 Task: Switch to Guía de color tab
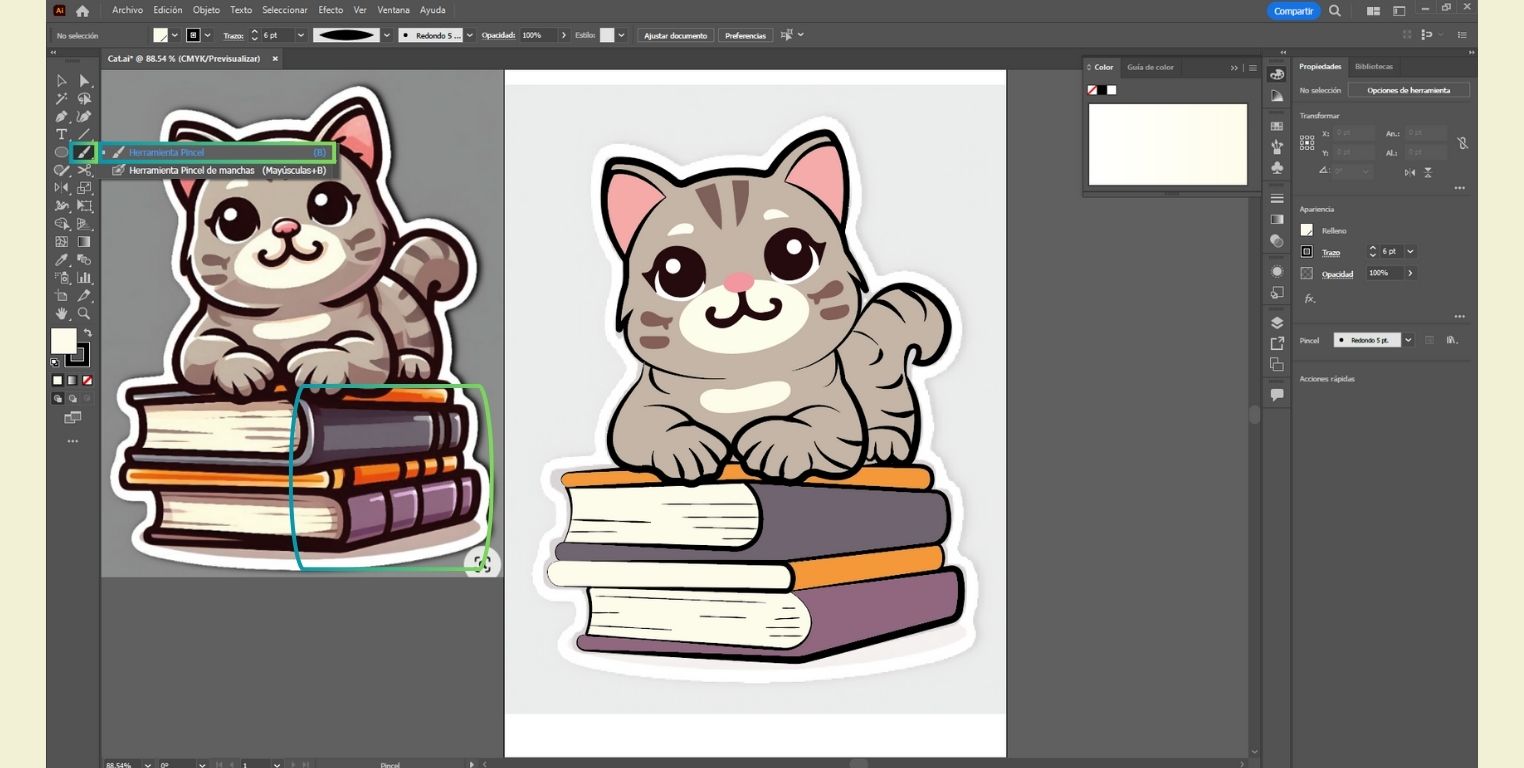(x=1150, y=67)
